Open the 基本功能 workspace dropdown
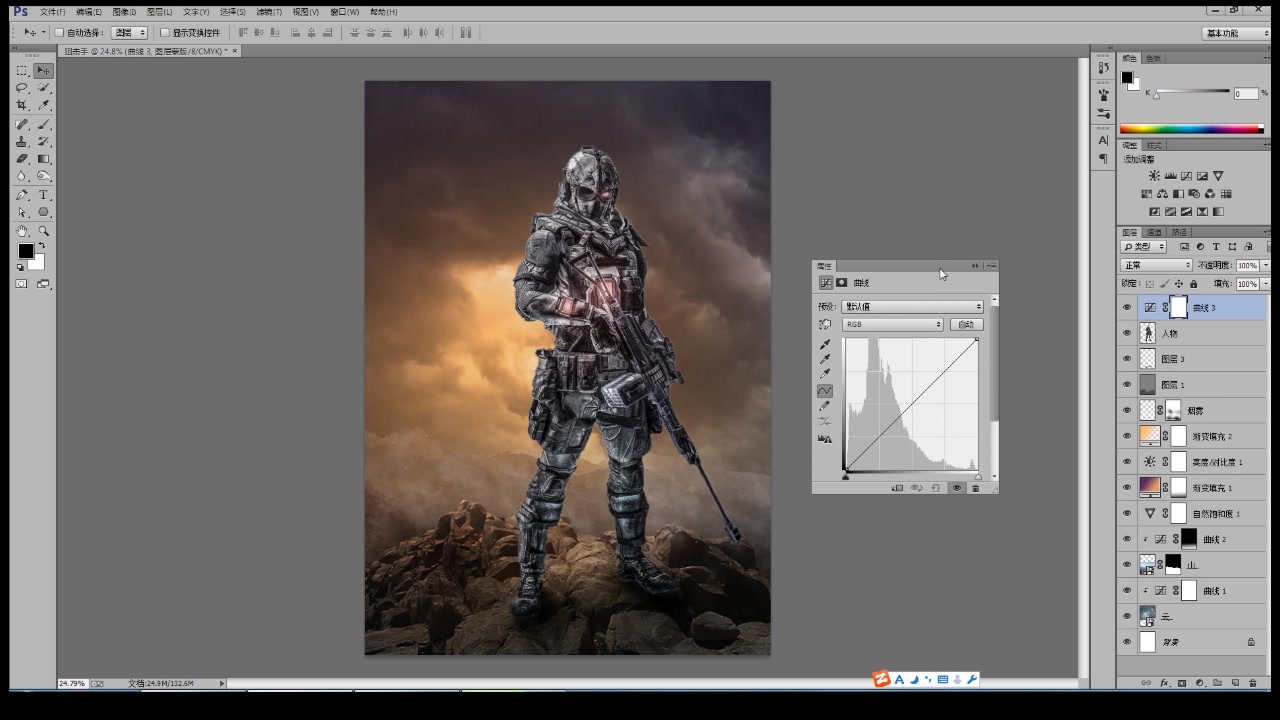Screen dimensions: 1280x720 point(1236,33)
